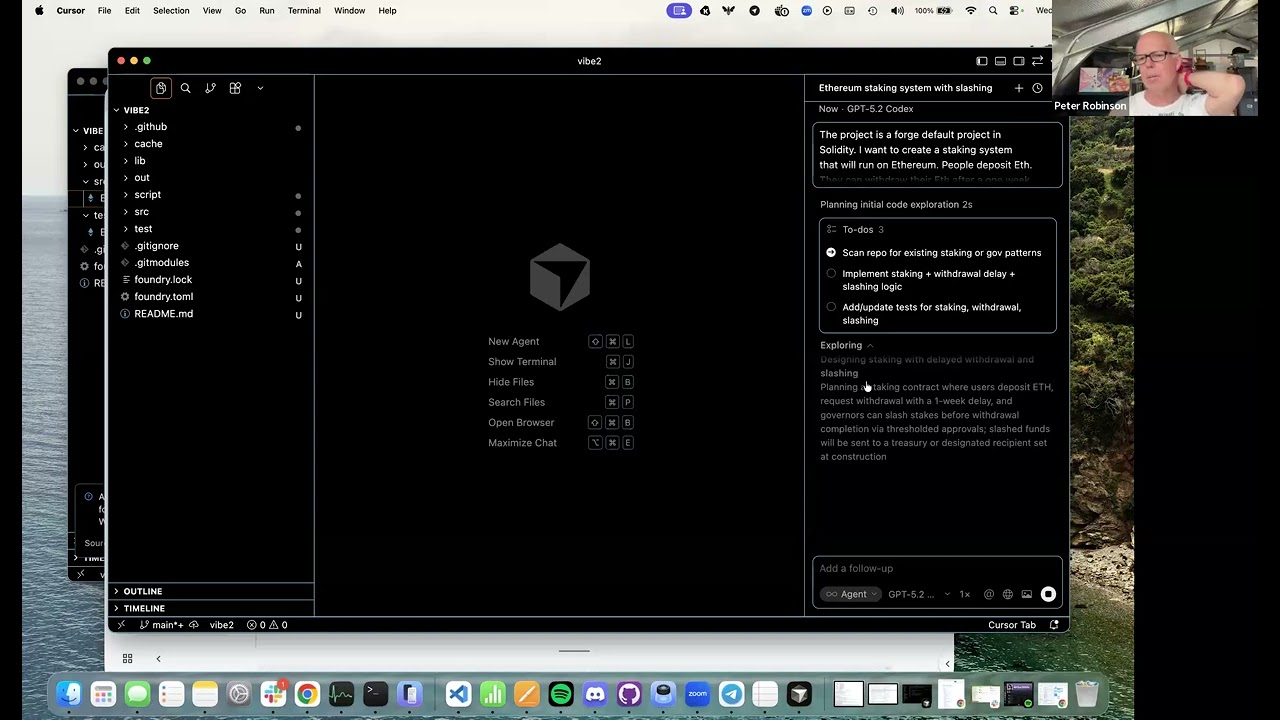Expand the .github folder

tap(151, 127)
